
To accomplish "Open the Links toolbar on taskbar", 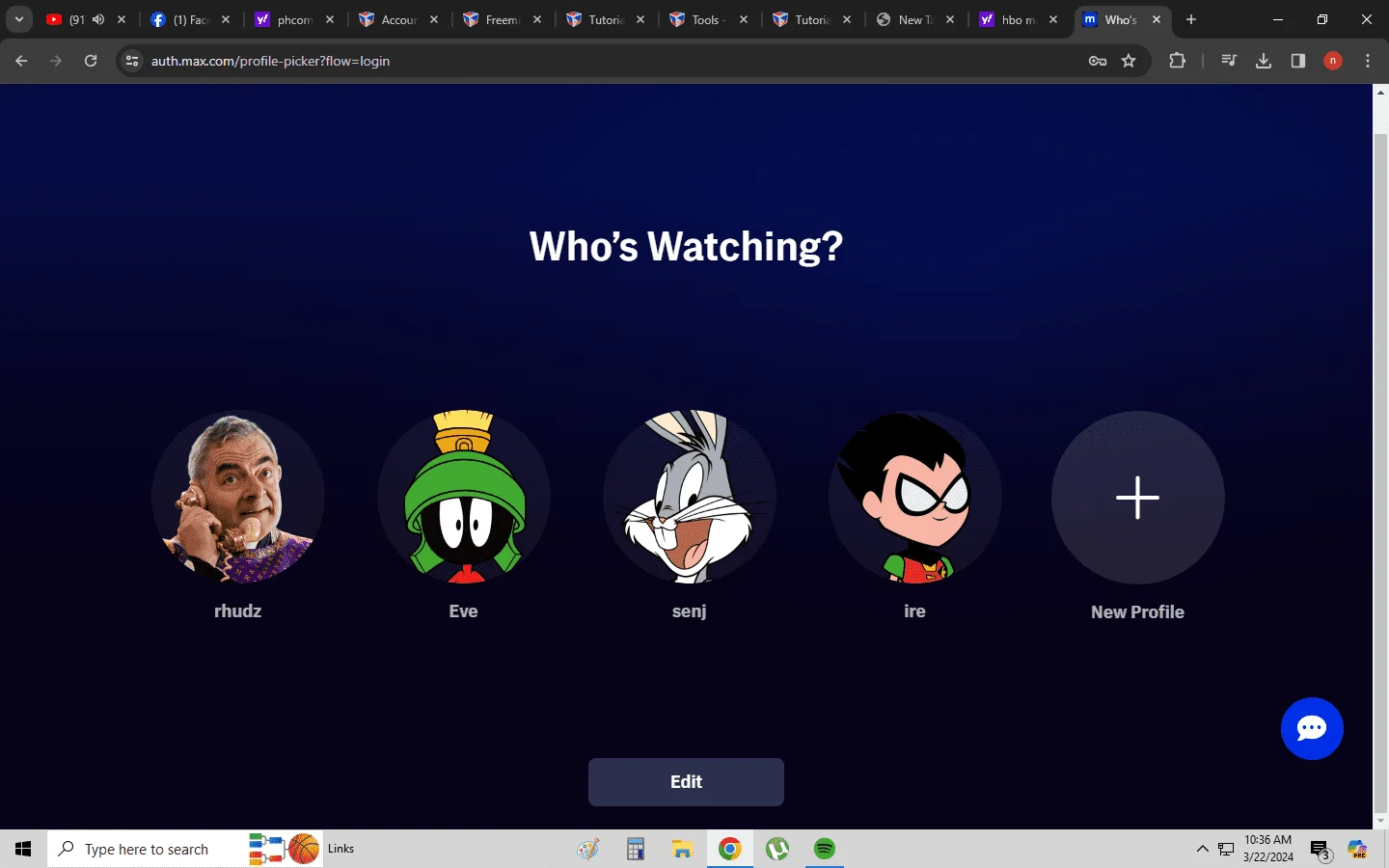I will point(340,849).
